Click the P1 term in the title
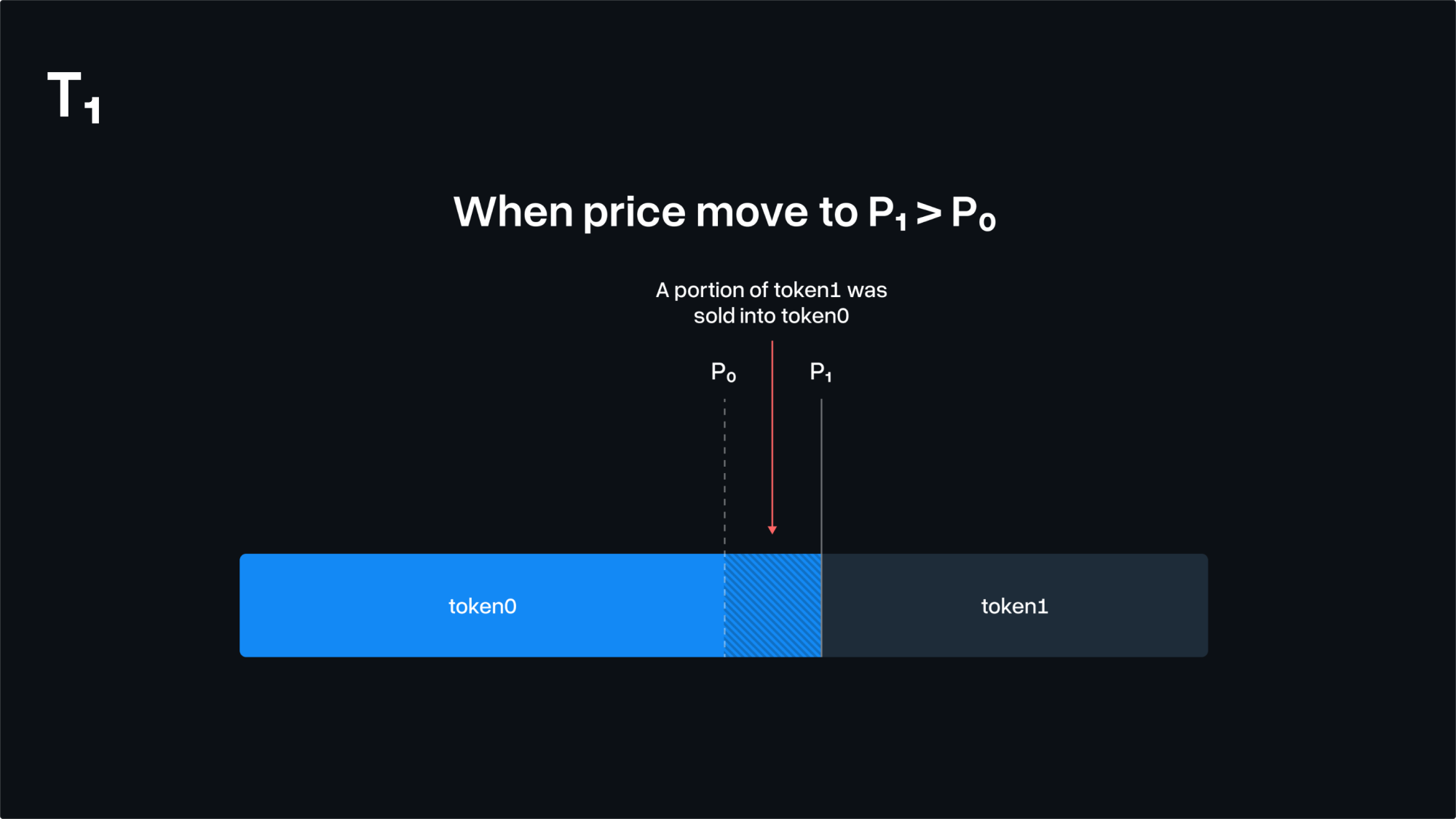The image size is (1456, 819). (x=887, y=213)
